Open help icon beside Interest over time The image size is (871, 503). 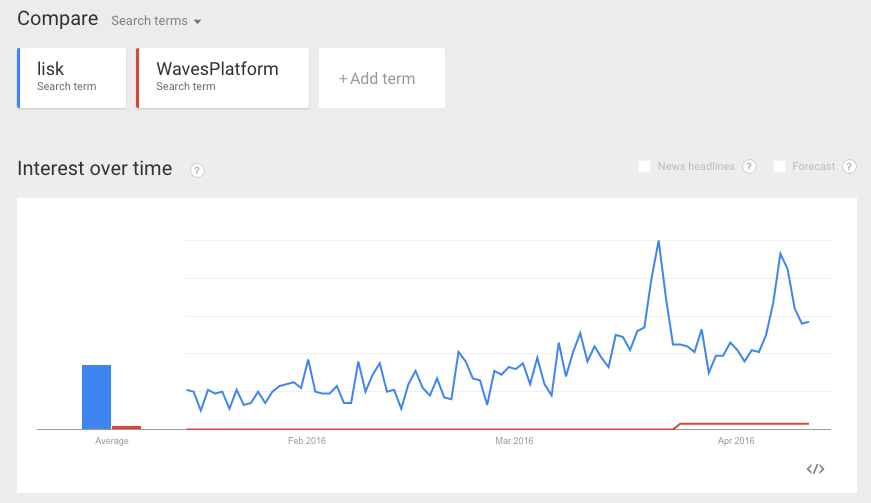197,170
